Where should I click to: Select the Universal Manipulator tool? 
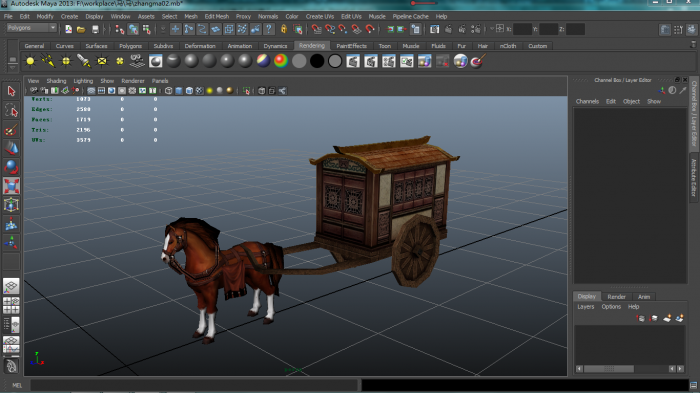click(x=11, y=205)
